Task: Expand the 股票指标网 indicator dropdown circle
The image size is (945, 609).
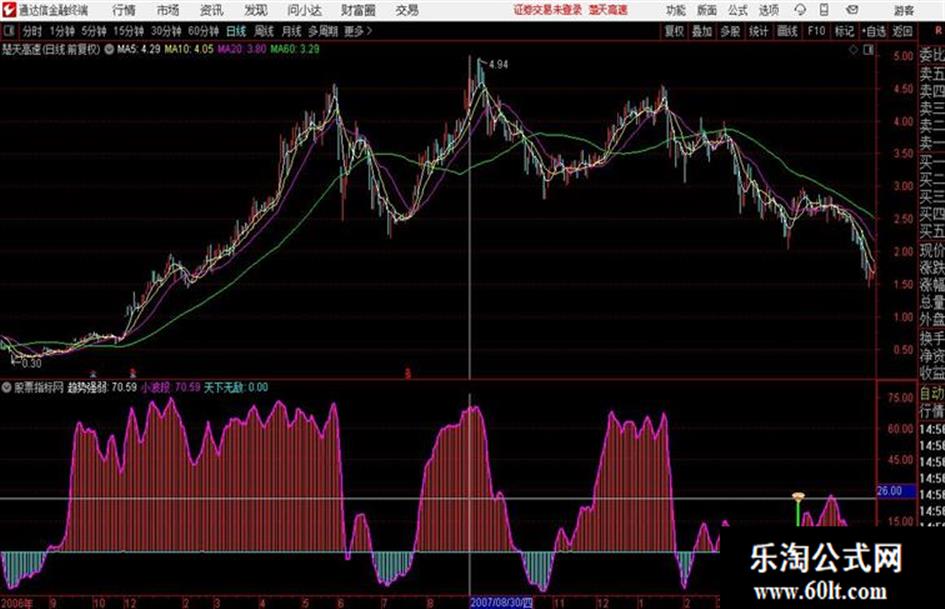Action: 7,387
